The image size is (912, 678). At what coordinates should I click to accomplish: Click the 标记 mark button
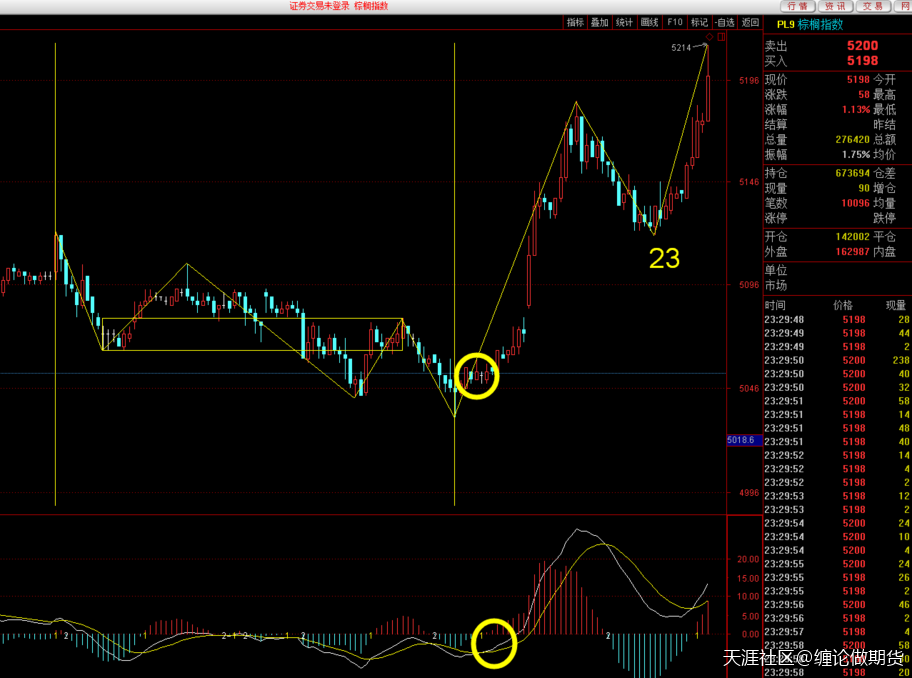(x=700, y=22)
